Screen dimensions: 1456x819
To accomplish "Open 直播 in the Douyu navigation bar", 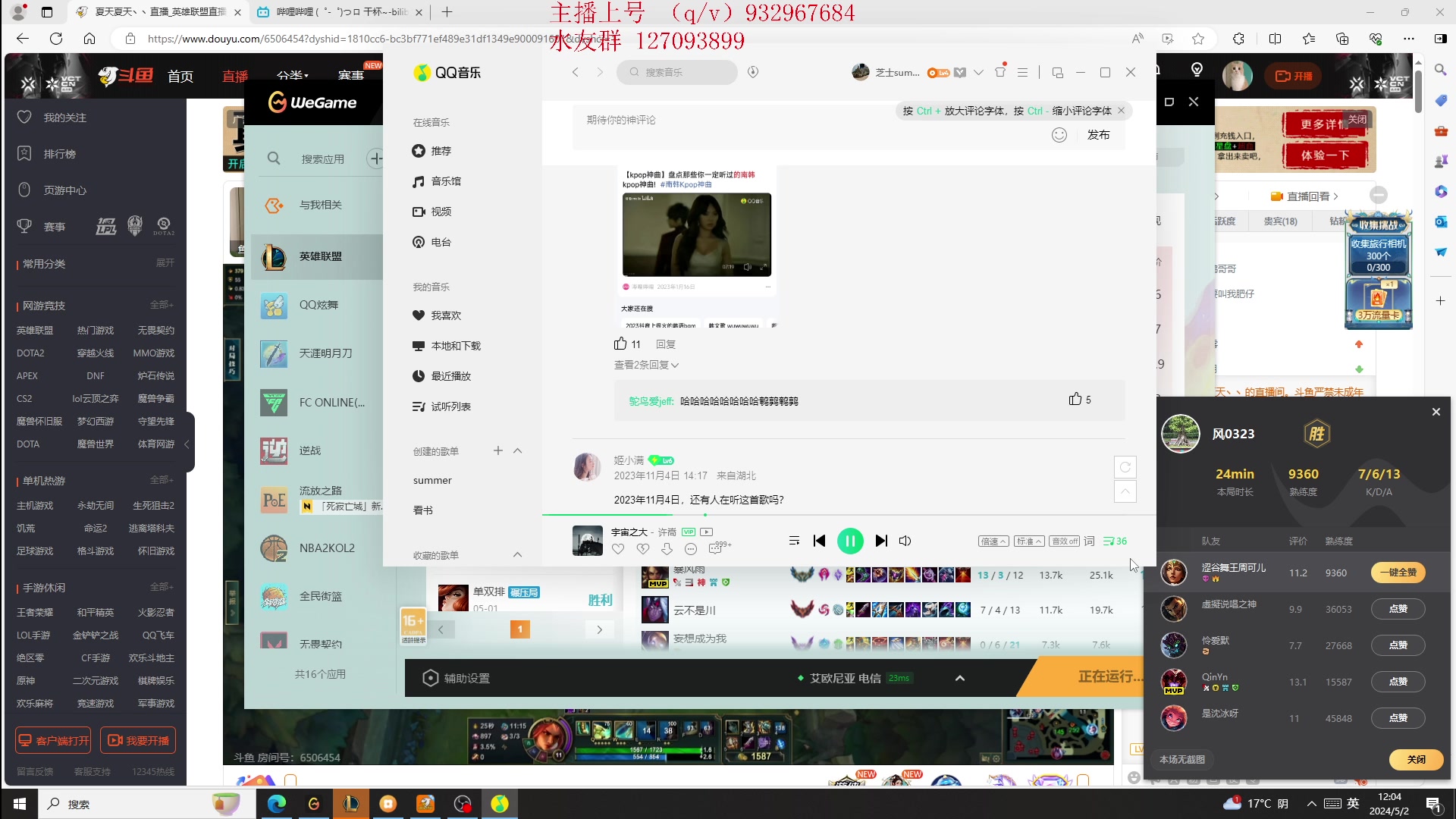I will [234, 75].
